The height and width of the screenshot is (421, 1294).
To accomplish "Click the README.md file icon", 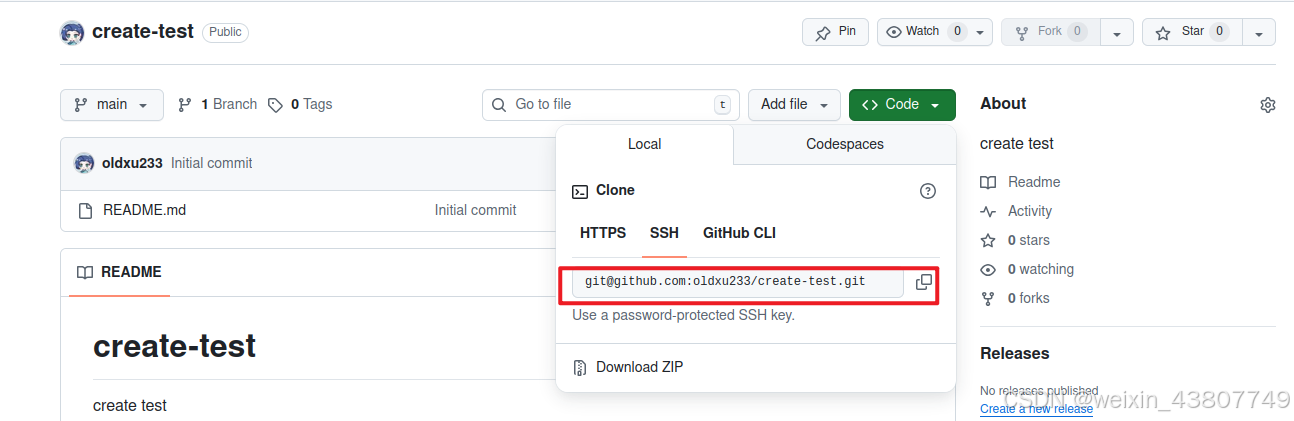I will pos(85,210).
